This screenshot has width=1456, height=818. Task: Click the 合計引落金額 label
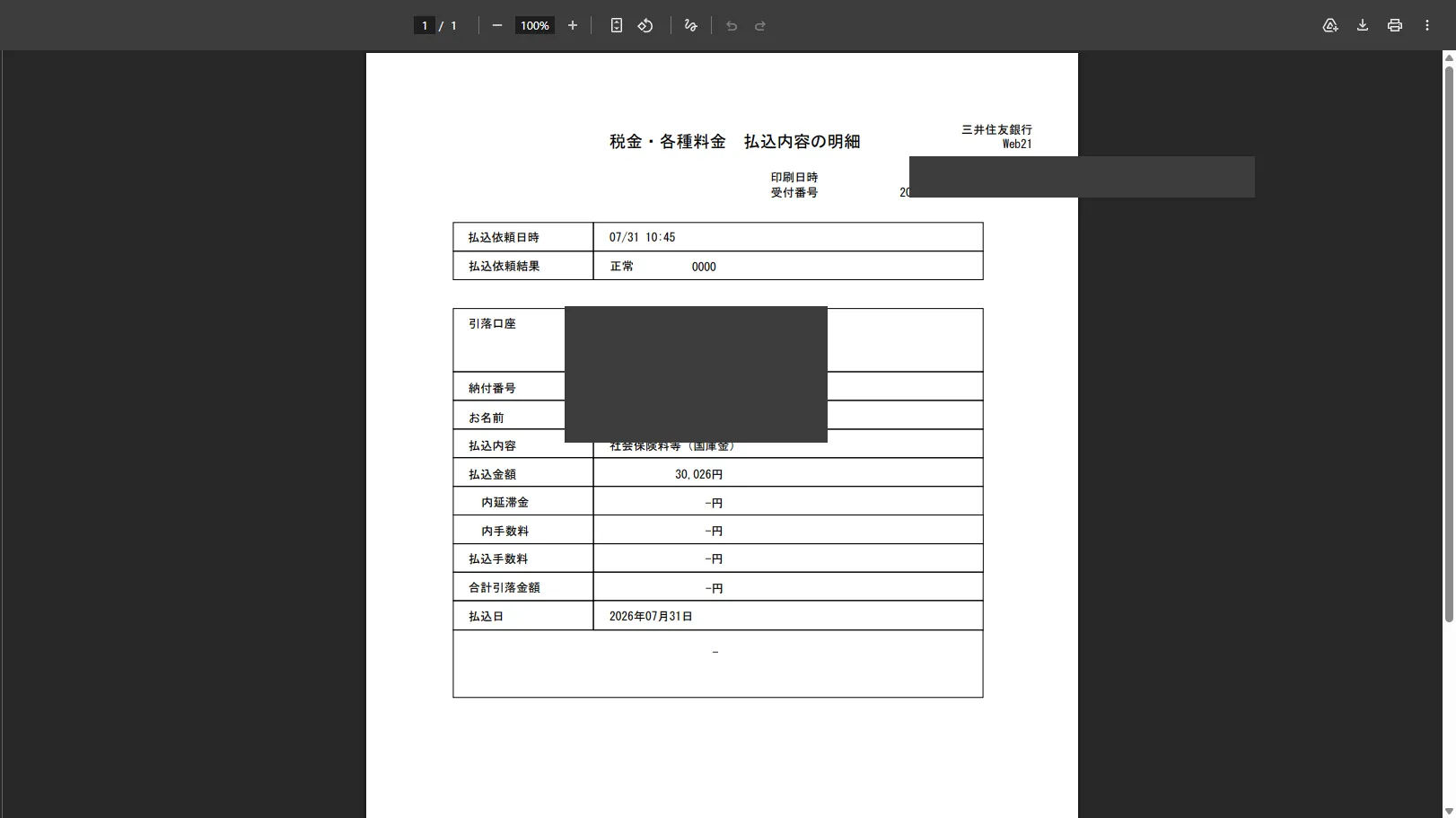pyautogui.click(x=504, y=588)
